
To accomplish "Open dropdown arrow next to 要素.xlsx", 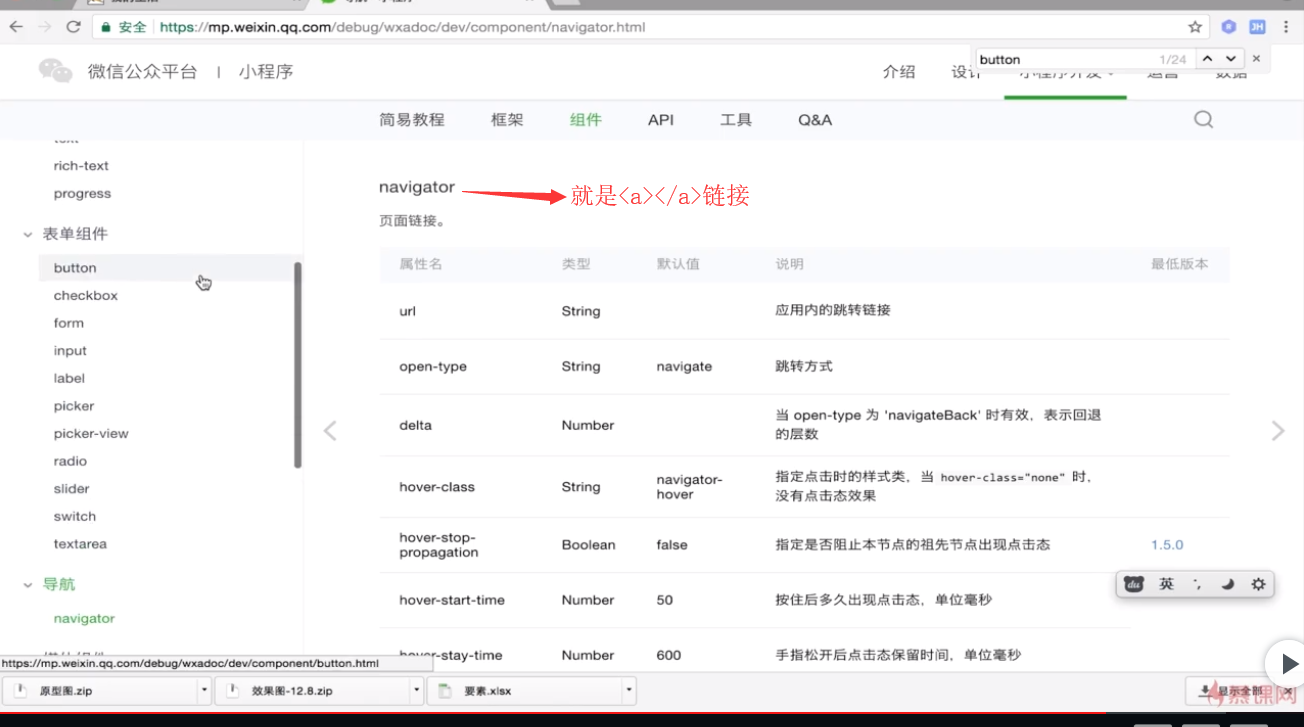I will click(x=629, y=690).
